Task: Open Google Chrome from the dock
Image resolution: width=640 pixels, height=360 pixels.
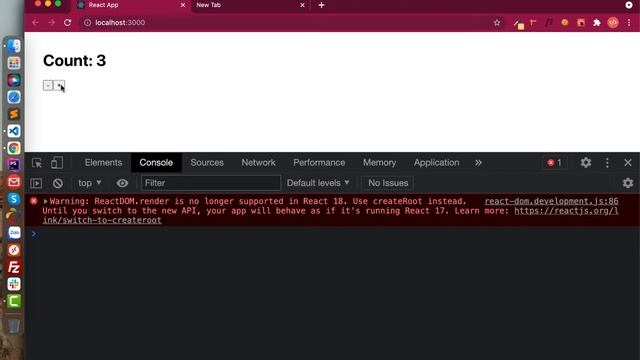Action: [x=14, y=148]
